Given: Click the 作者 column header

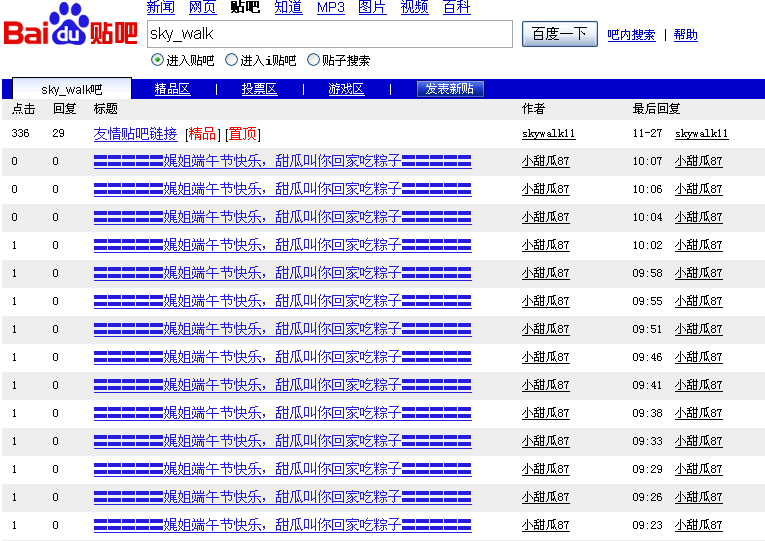Looking at the screenshot, I should (533, 109).
